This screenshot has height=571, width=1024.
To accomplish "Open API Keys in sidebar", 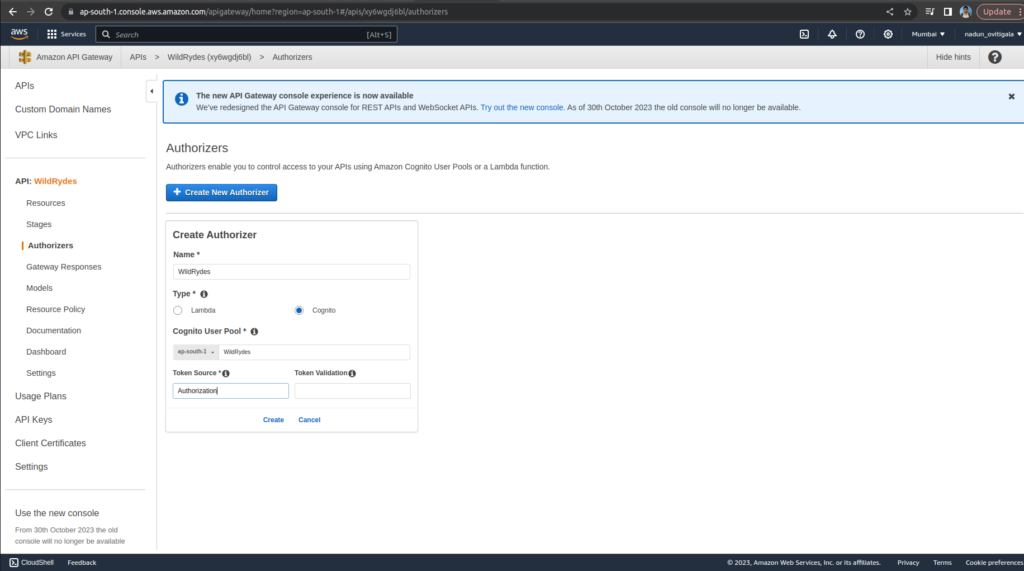I will 33,419.
